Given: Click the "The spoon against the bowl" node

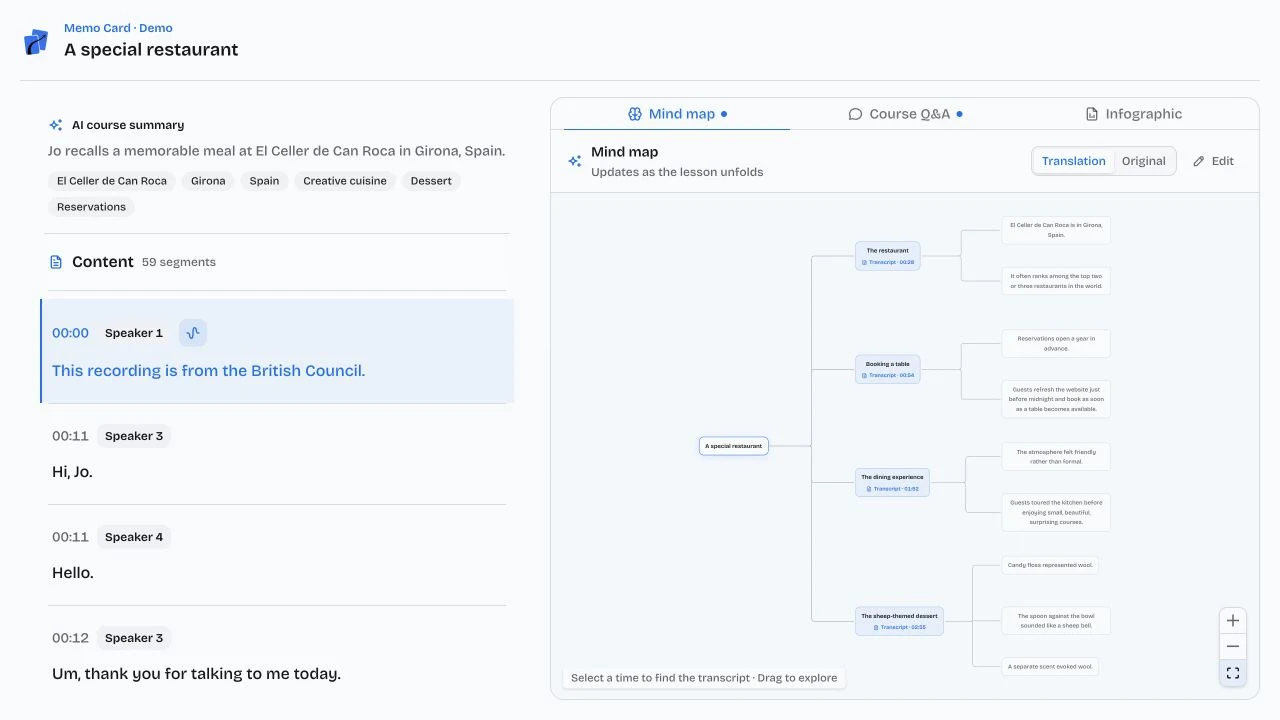Looking at the screenshot, I should (1056, 621).
